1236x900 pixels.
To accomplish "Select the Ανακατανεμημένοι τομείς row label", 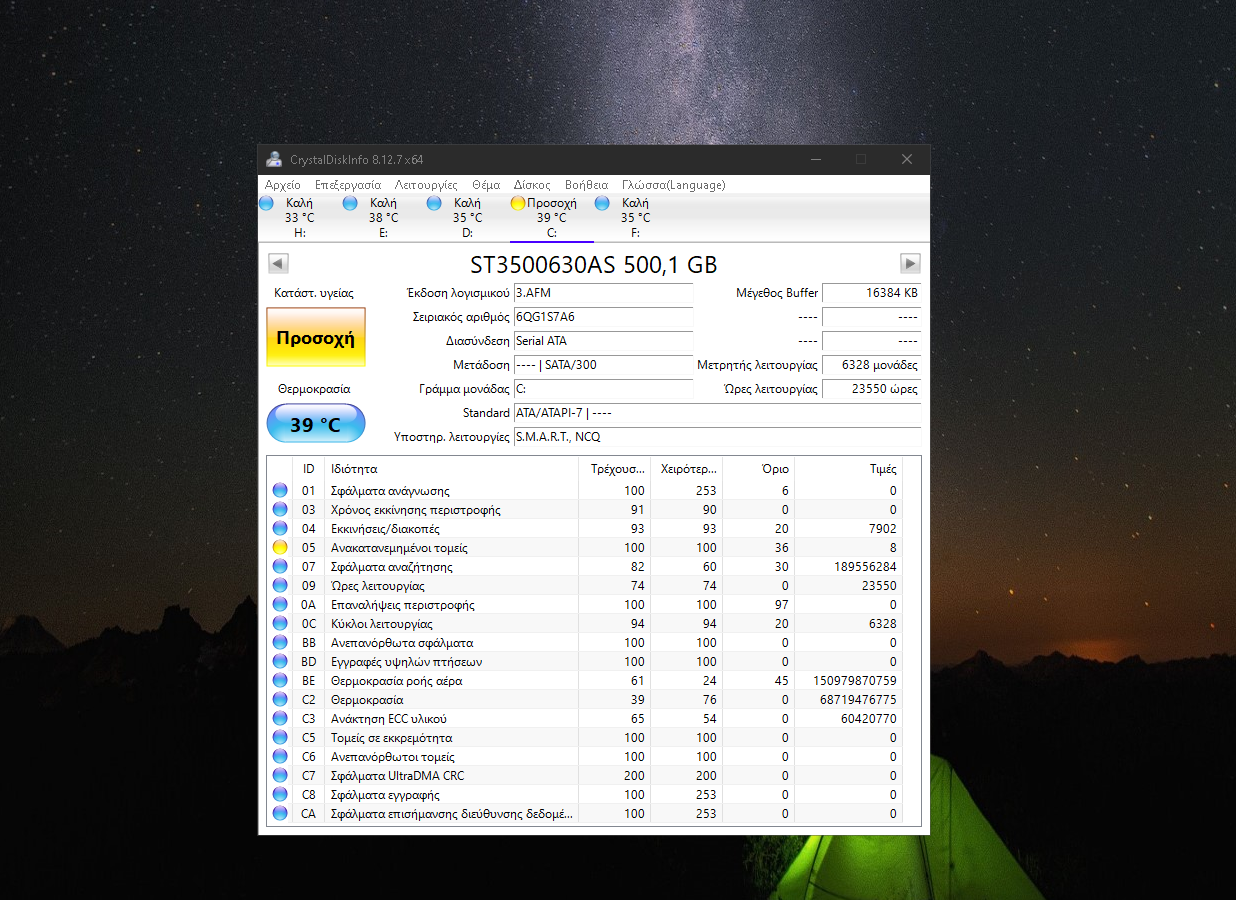I will 399,548.
